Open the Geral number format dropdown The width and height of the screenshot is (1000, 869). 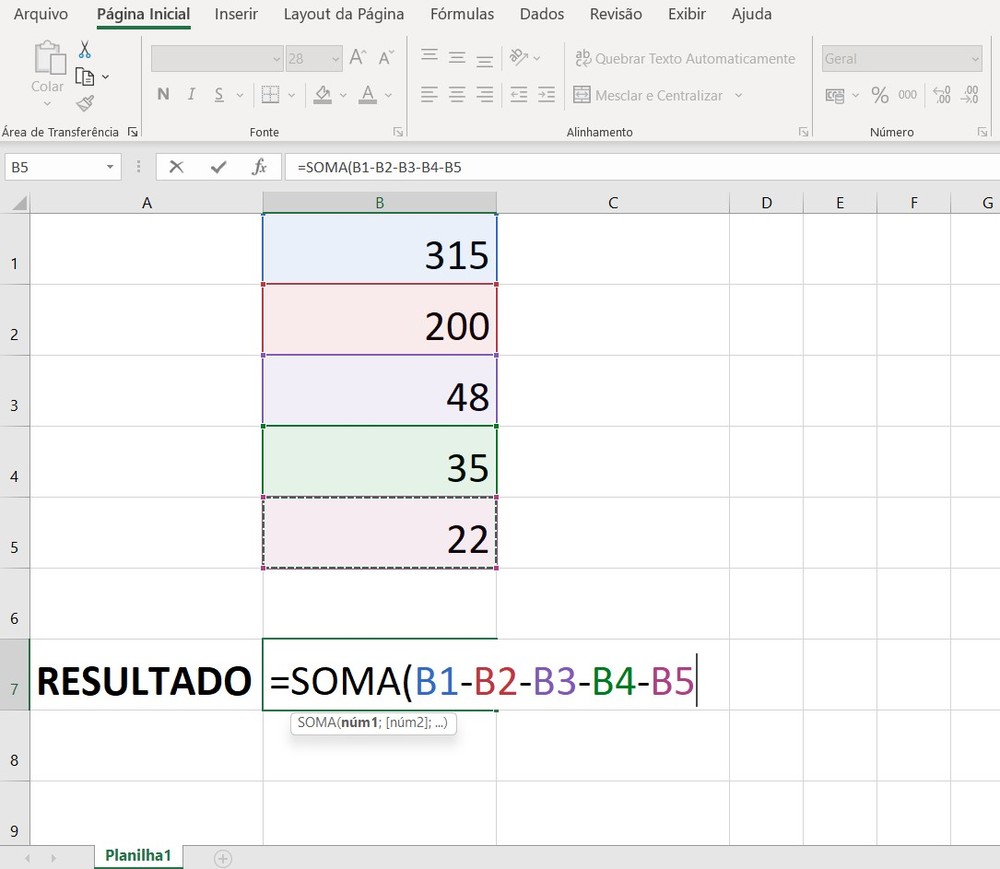[977, 59]
